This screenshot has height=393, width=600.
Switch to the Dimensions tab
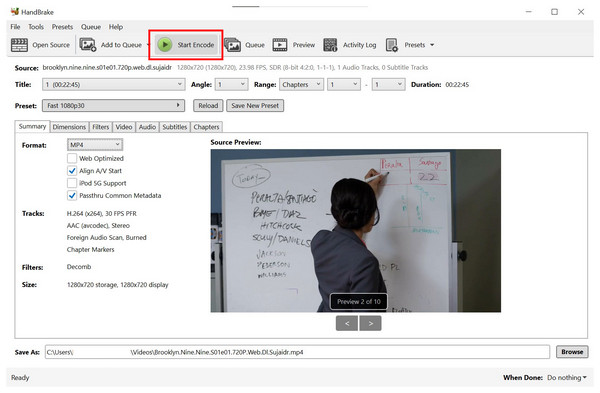click(69, 127)
